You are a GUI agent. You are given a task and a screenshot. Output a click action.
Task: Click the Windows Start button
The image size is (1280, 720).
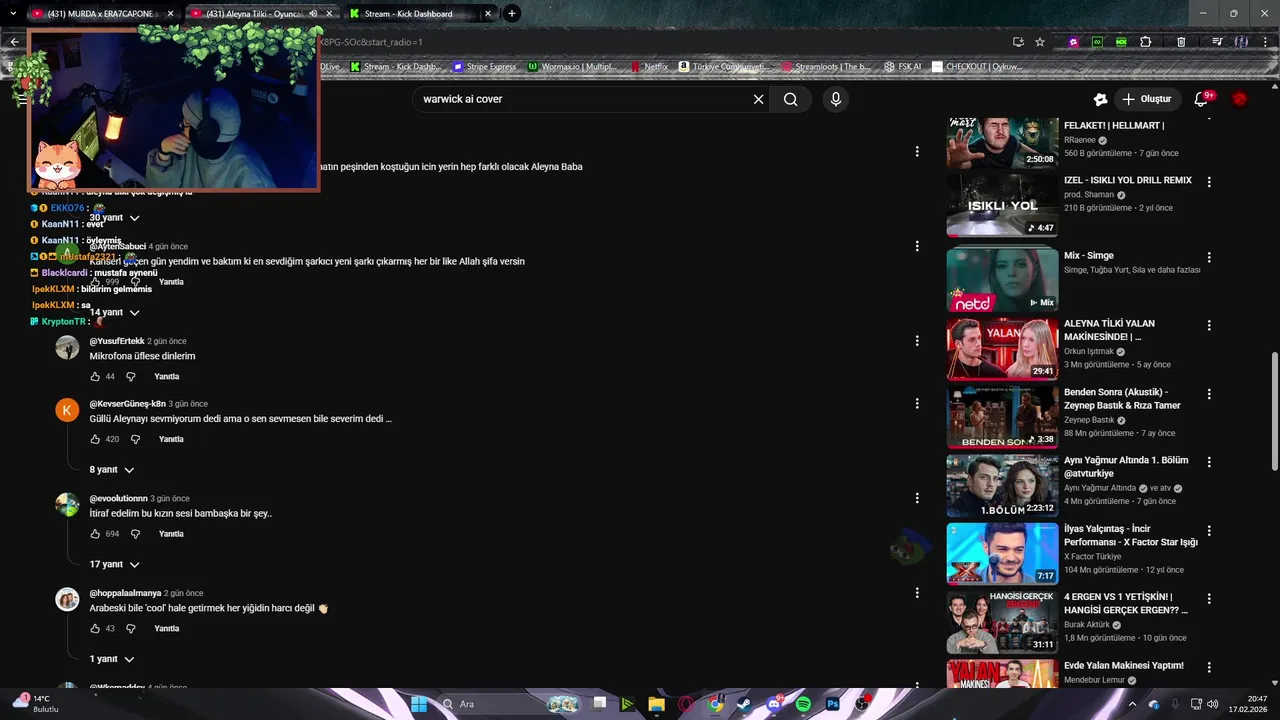coord(419,704)
